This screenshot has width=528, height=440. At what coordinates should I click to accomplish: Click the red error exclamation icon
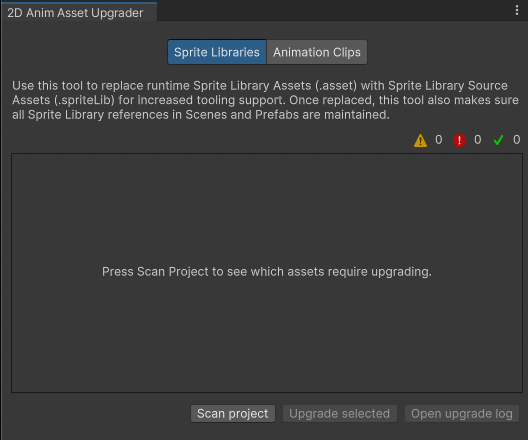(x=459, y=140)
